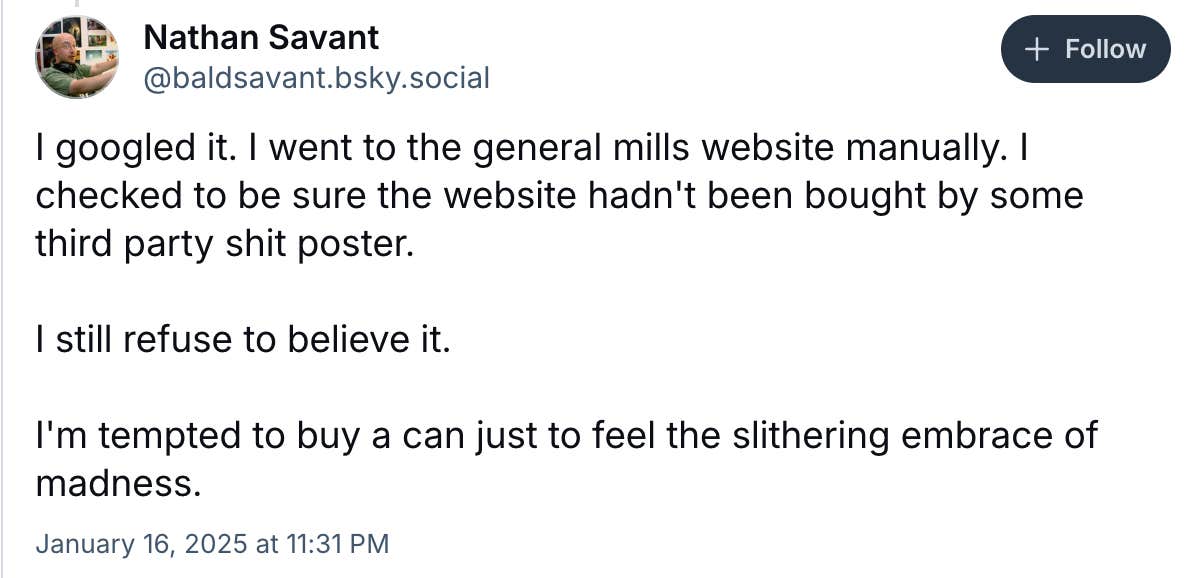Click the sentence "I still refuse to believe it."
This screenshot has height=578, width=1200.
(244, 340)
